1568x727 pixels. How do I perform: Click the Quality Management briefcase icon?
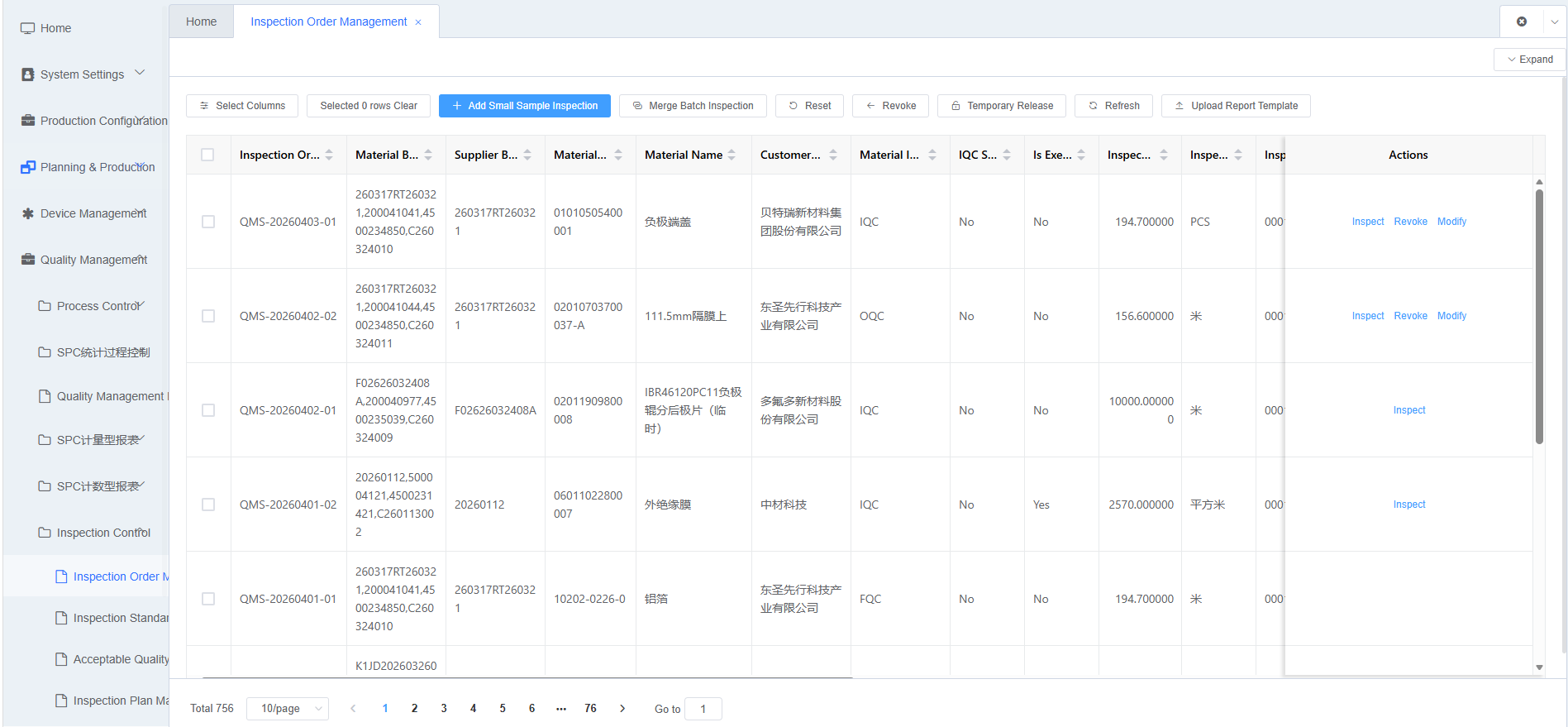(x=27, y=260)
